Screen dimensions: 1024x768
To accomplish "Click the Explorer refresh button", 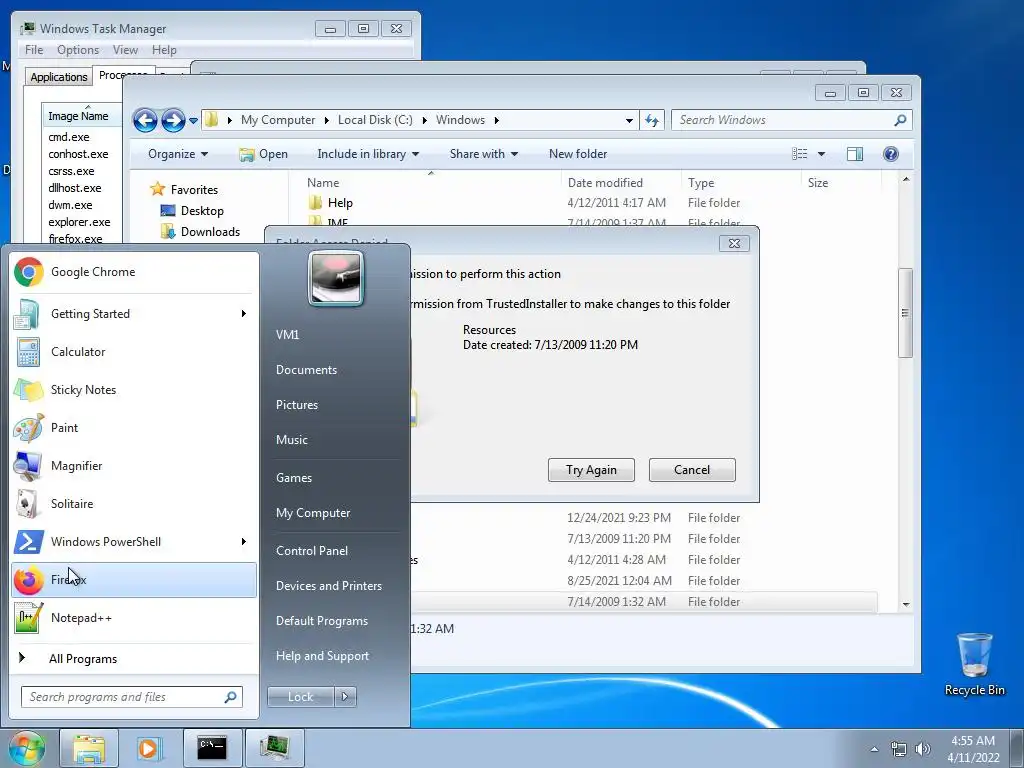I will click(x=652, y=120).
